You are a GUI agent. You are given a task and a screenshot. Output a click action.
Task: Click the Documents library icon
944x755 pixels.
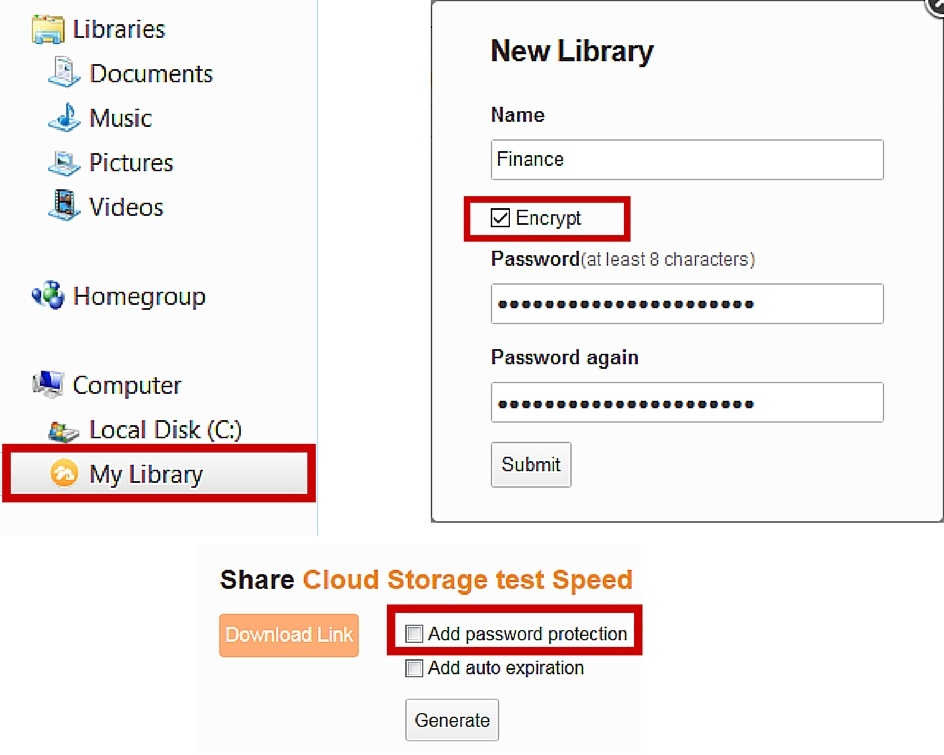tap(64, 73)
